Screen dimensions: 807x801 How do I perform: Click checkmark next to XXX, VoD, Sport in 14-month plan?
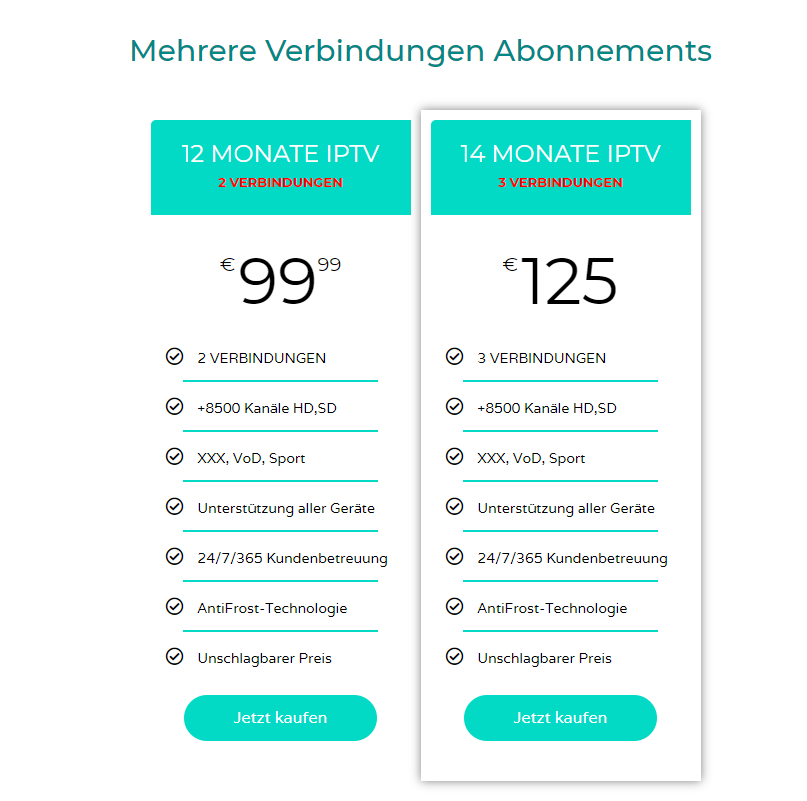[454, 456]
